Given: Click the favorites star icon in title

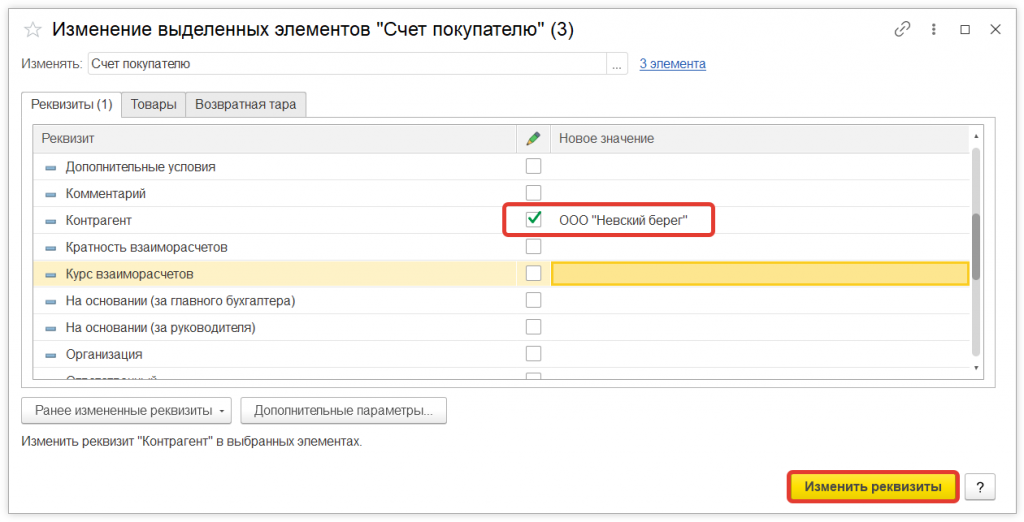Looking at the screenshot, I should click(31, 30).
